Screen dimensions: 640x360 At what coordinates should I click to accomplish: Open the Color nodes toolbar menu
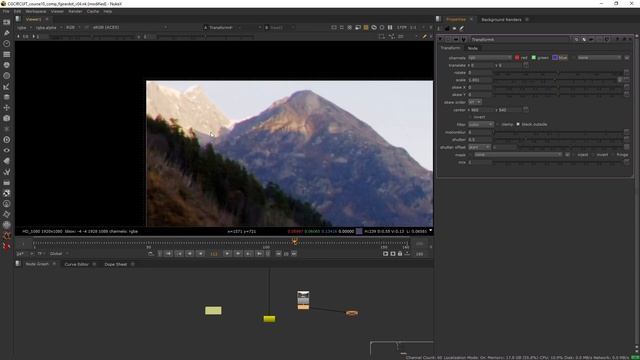pyautogui.click(x=7, y=65)
